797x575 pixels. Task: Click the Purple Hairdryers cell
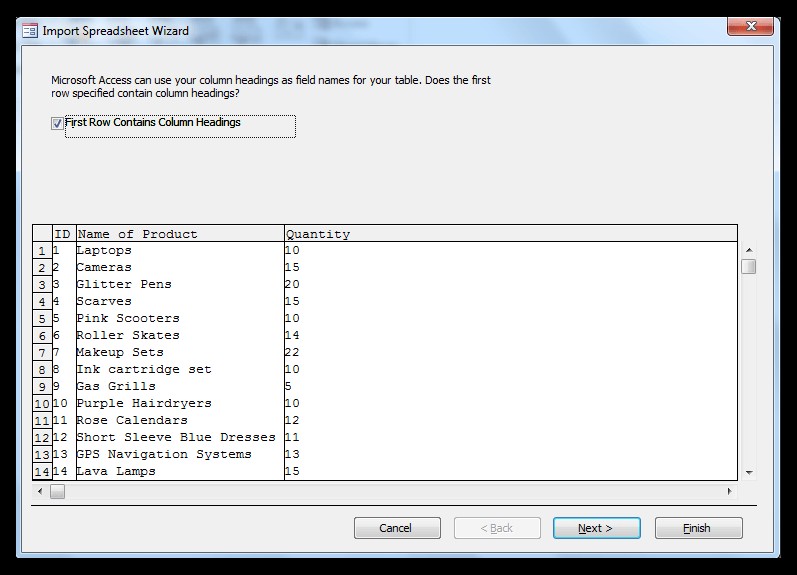point(180,403)
